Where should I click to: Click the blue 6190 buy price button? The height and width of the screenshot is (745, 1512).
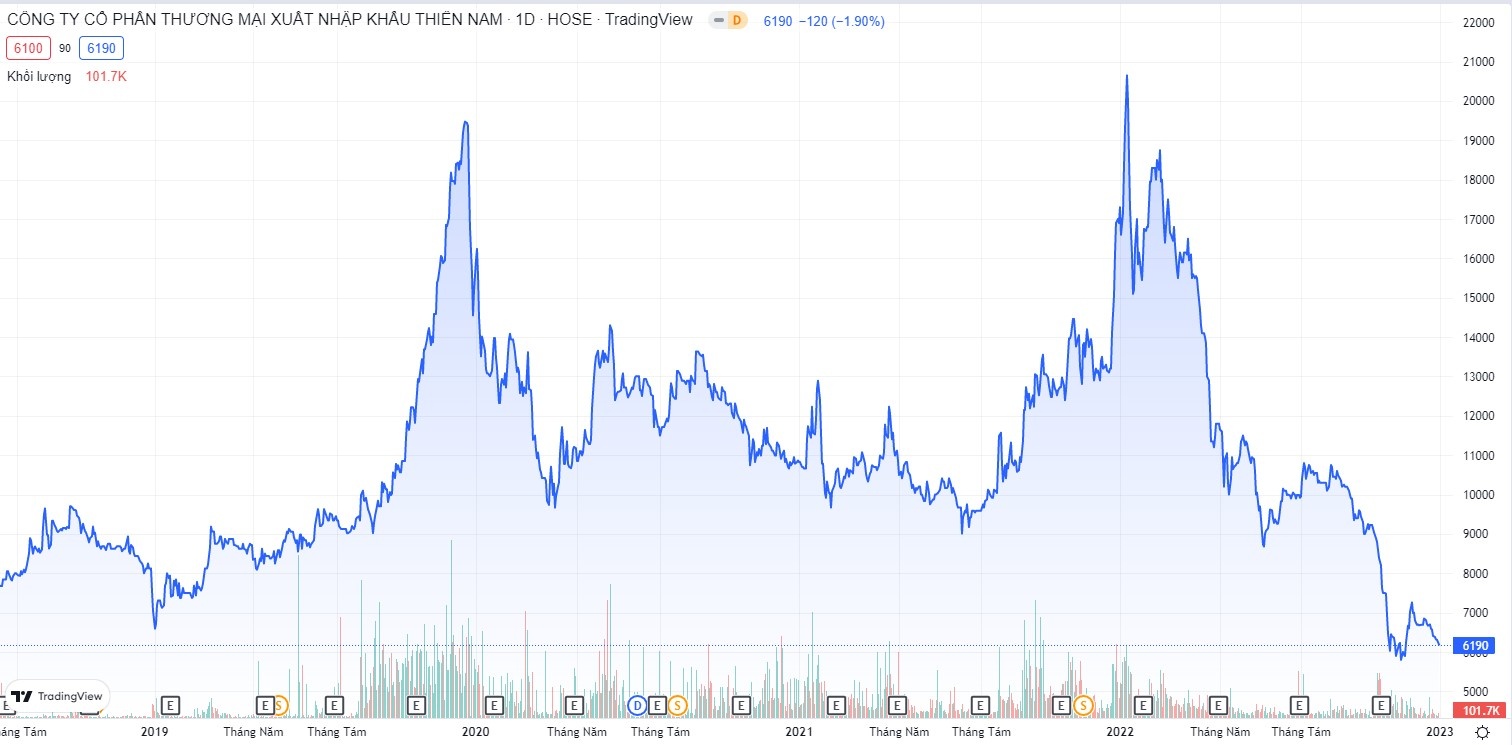click(102, 47)
